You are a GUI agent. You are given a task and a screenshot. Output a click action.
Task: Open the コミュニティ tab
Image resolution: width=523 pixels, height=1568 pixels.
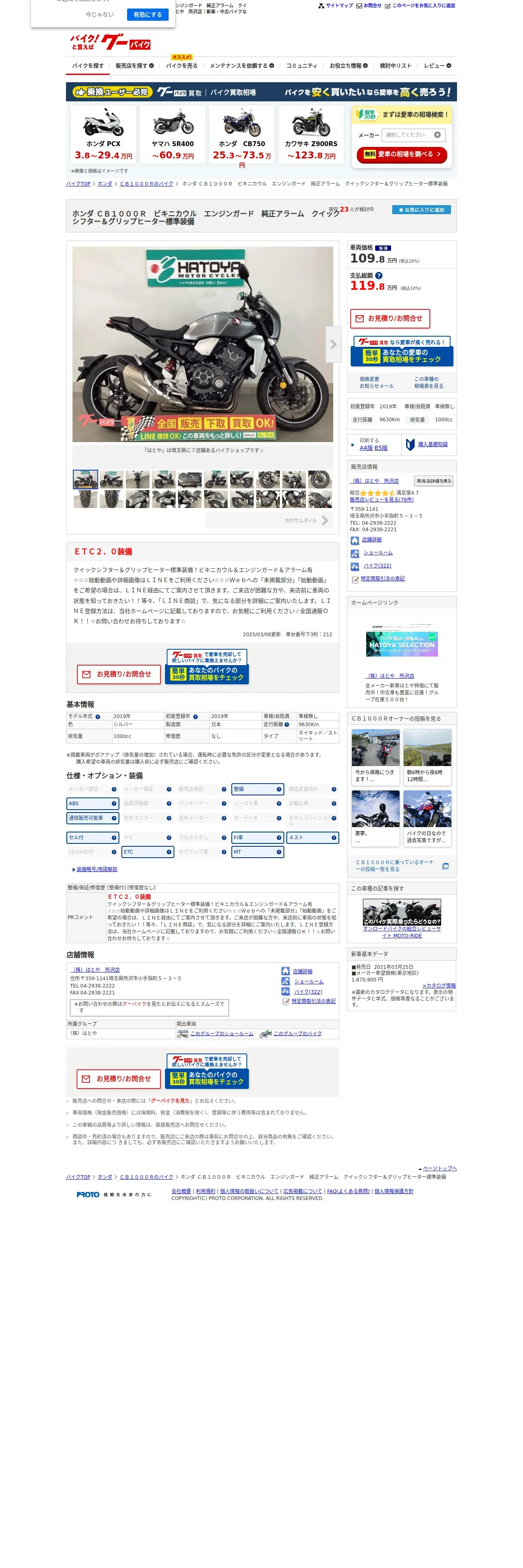pyautogui.click(x=302, y=66)
